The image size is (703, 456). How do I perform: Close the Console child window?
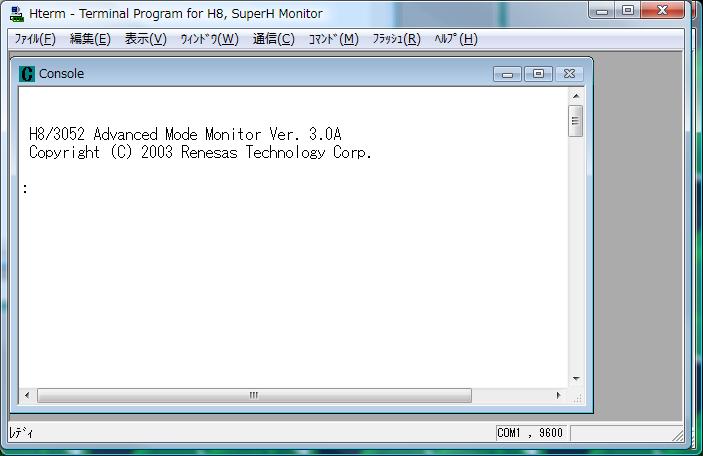[x=568, y=74]
